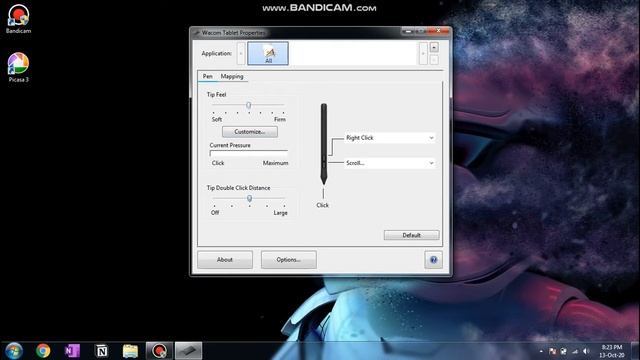Click the Current Pressure bar
640x360 pixels.
pos(249,153)
